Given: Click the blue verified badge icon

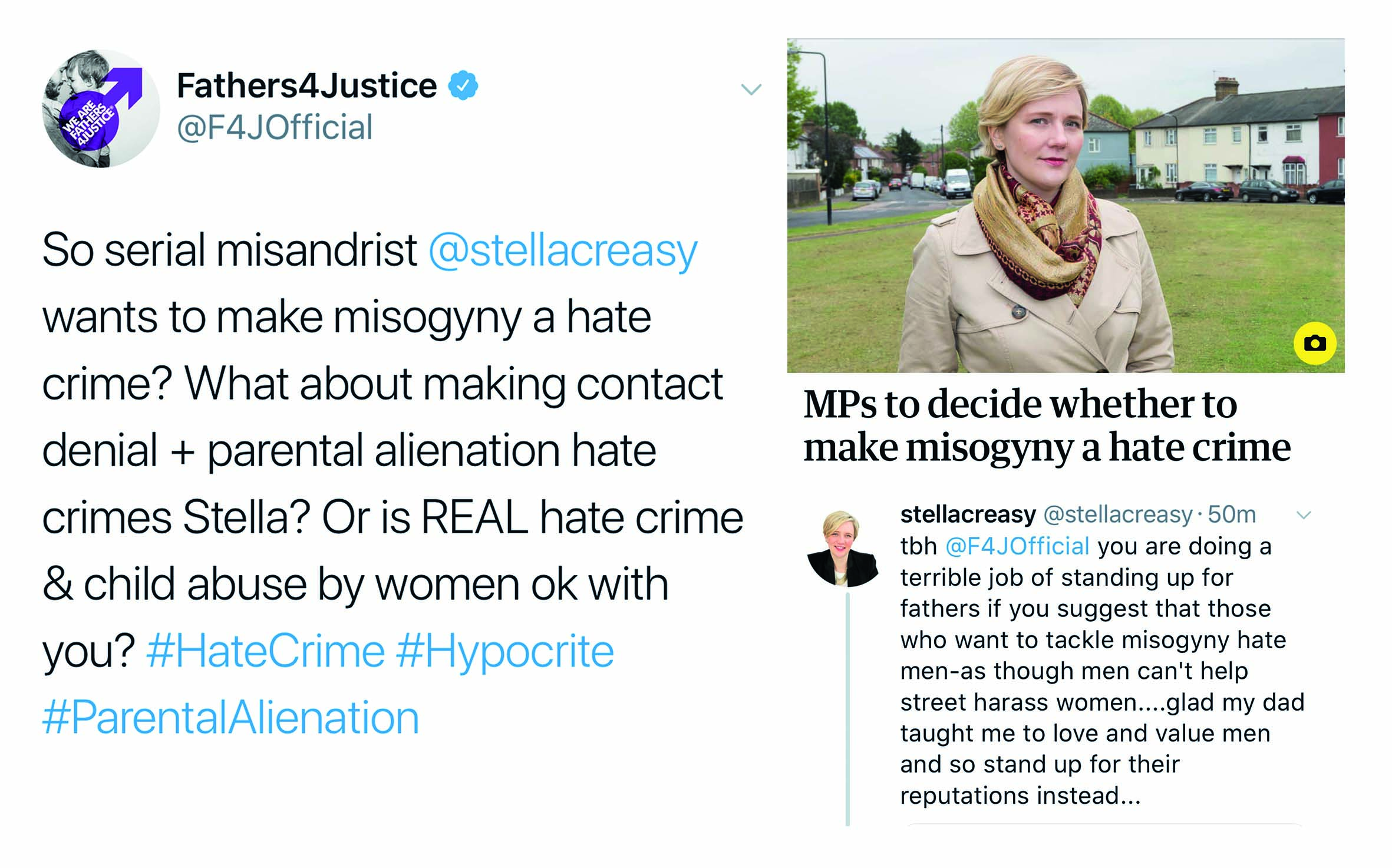Looking at the screenshot, I should pos(463,85).
